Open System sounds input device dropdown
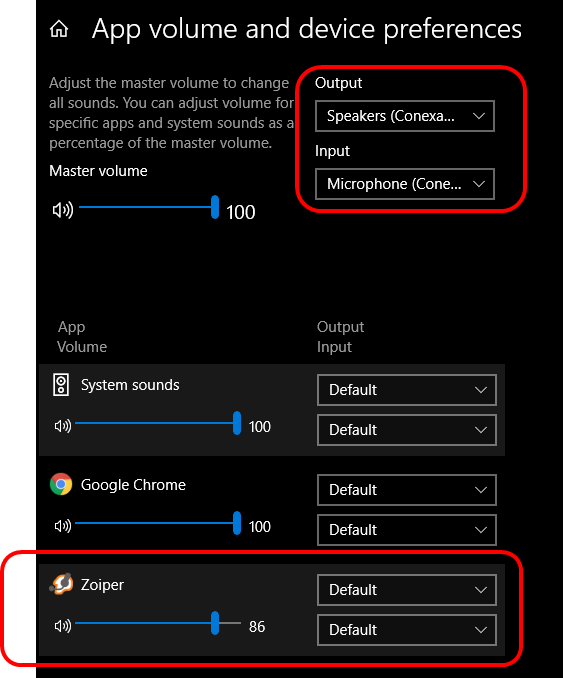The image size is (563, 678). (406, 430)
